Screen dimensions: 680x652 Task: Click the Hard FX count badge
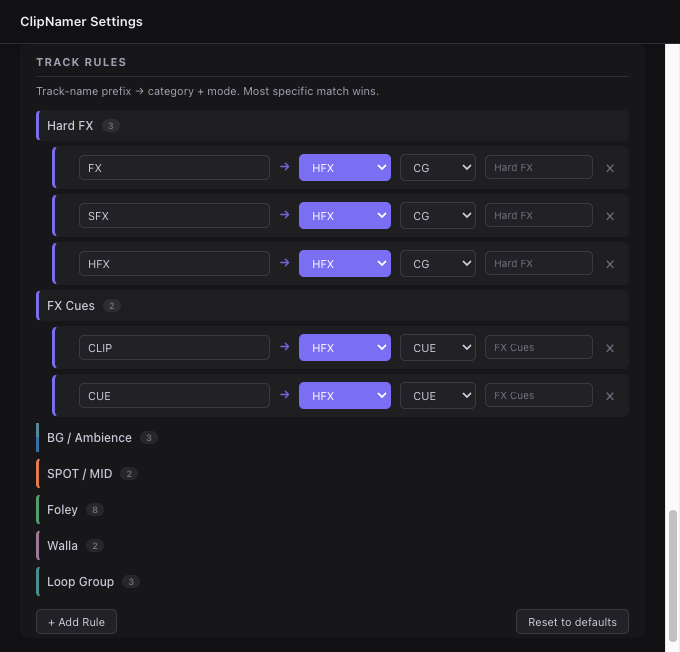click(x=111, y=126)
